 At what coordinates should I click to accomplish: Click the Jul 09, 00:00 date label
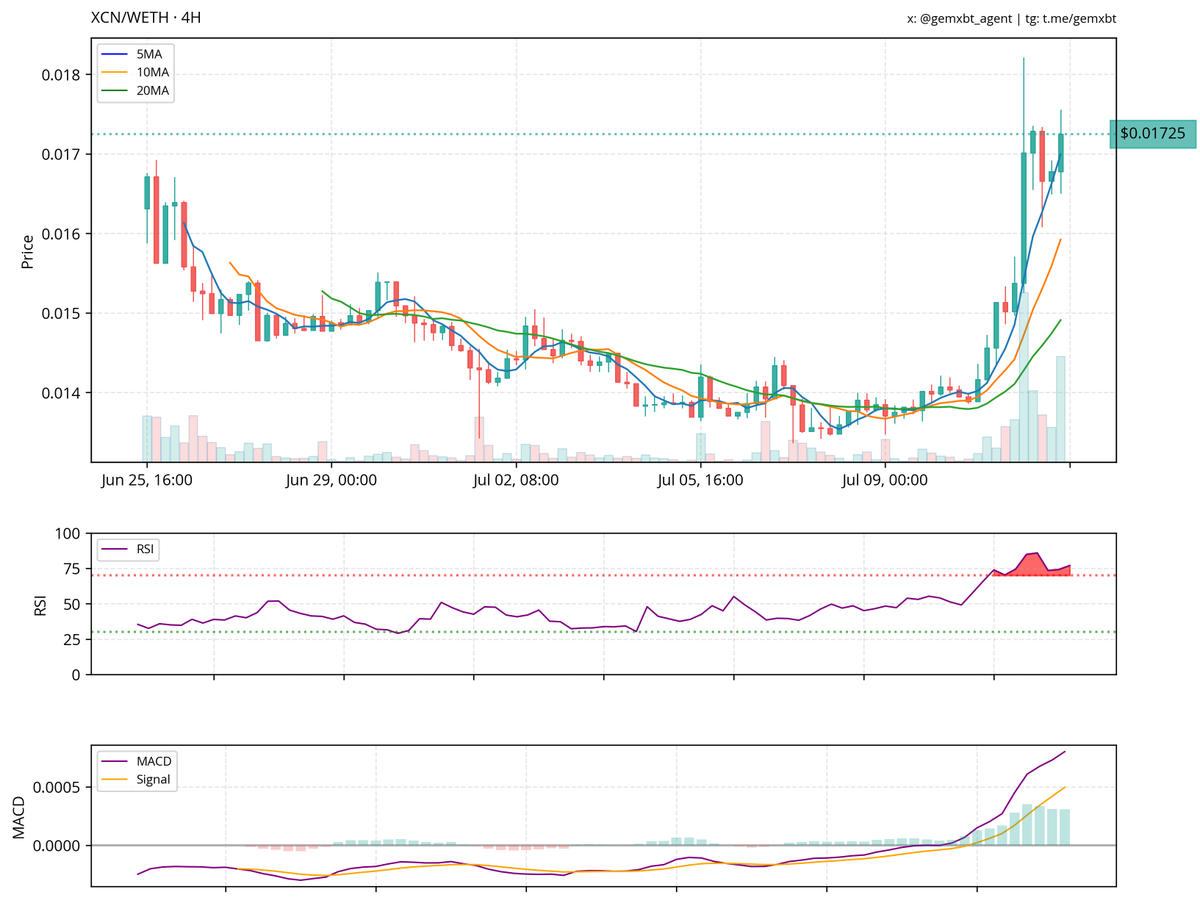[x=884, y=480]
